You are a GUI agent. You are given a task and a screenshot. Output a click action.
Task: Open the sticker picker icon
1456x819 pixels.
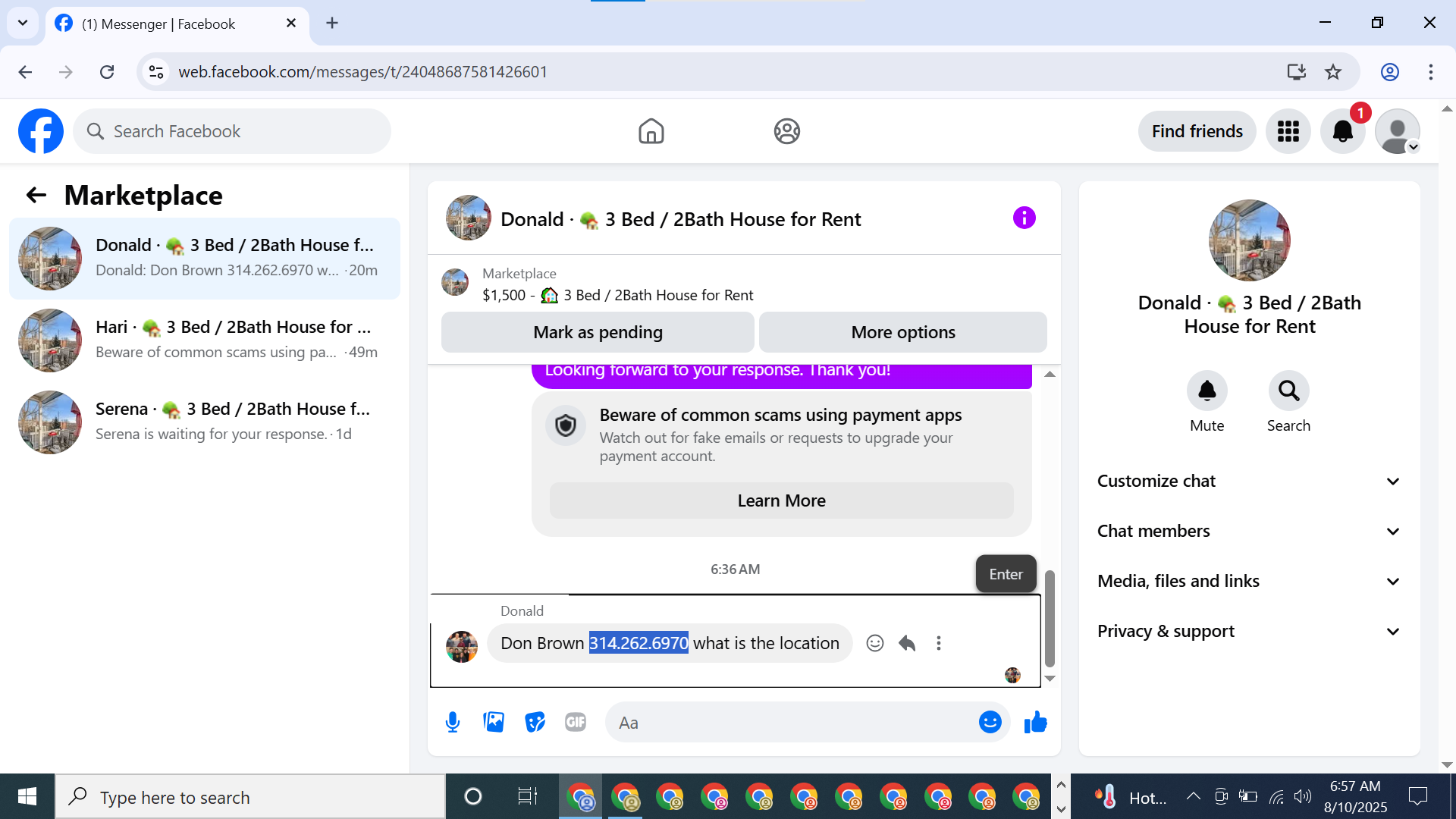point(535,722)
